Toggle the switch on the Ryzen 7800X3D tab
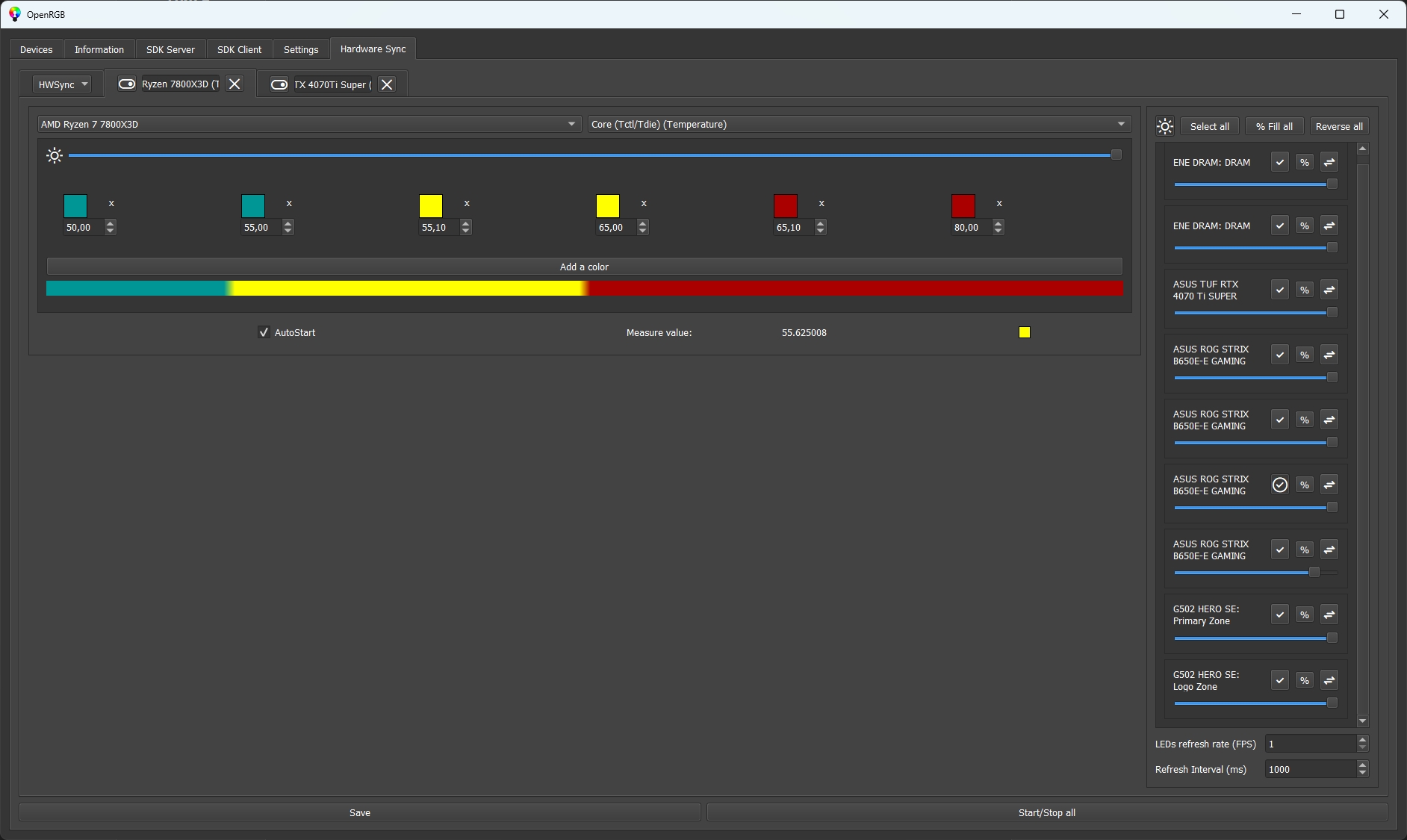1407x840 pixels. click(x=127, y=84)
